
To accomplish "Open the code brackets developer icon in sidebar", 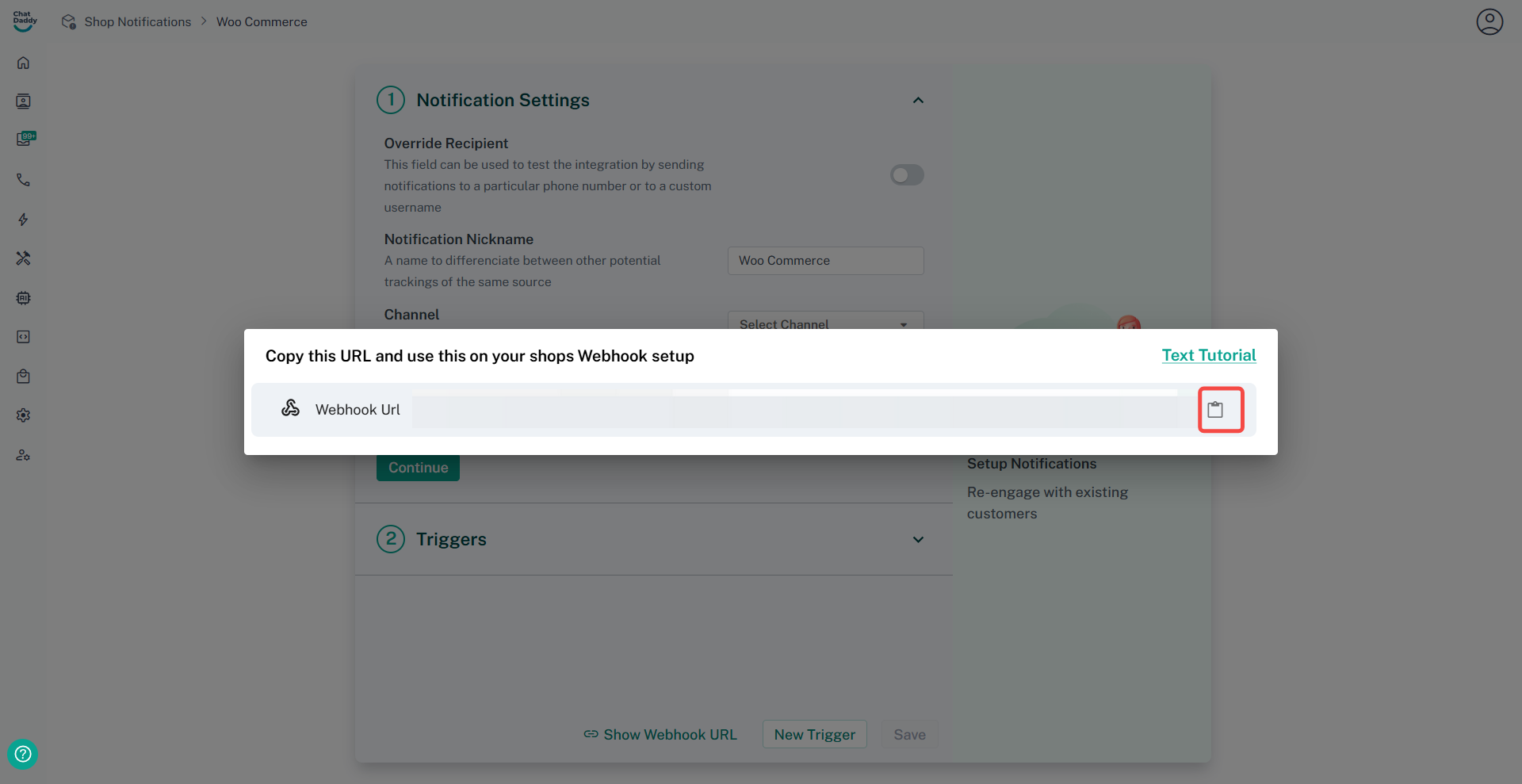I will (x=24, y=337).
